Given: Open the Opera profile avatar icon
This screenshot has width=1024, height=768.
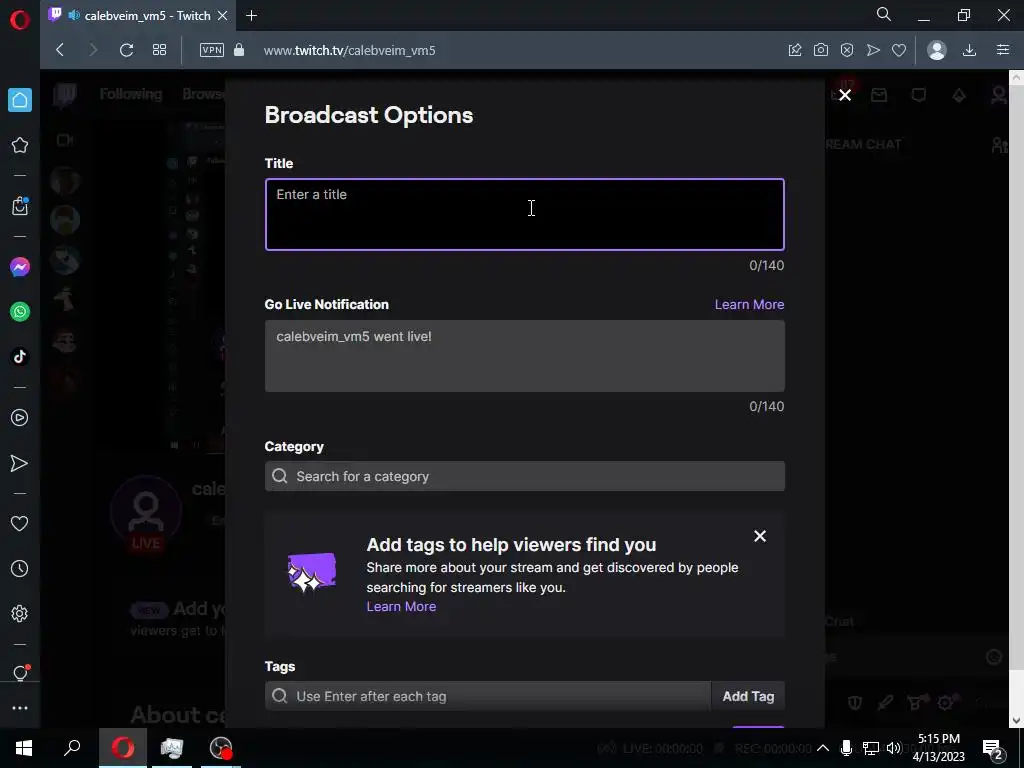Looking at the screenshot, I should [x=936, y=50].
